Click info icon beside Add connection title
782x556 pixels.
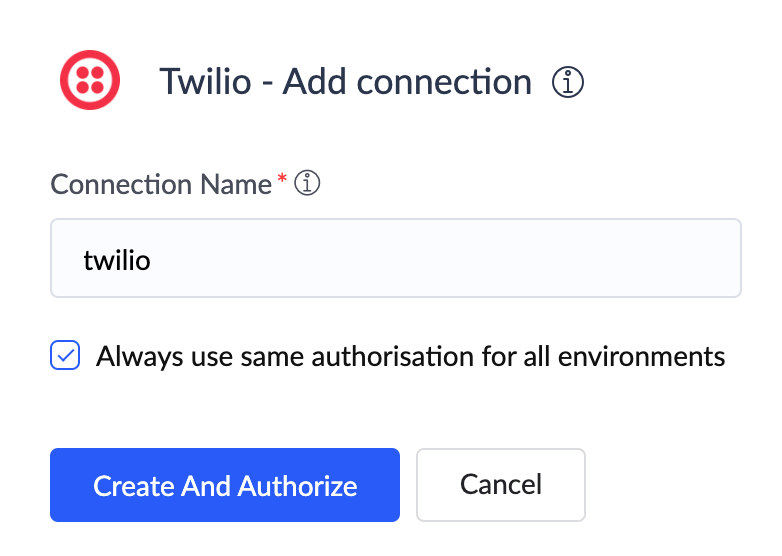568,82
